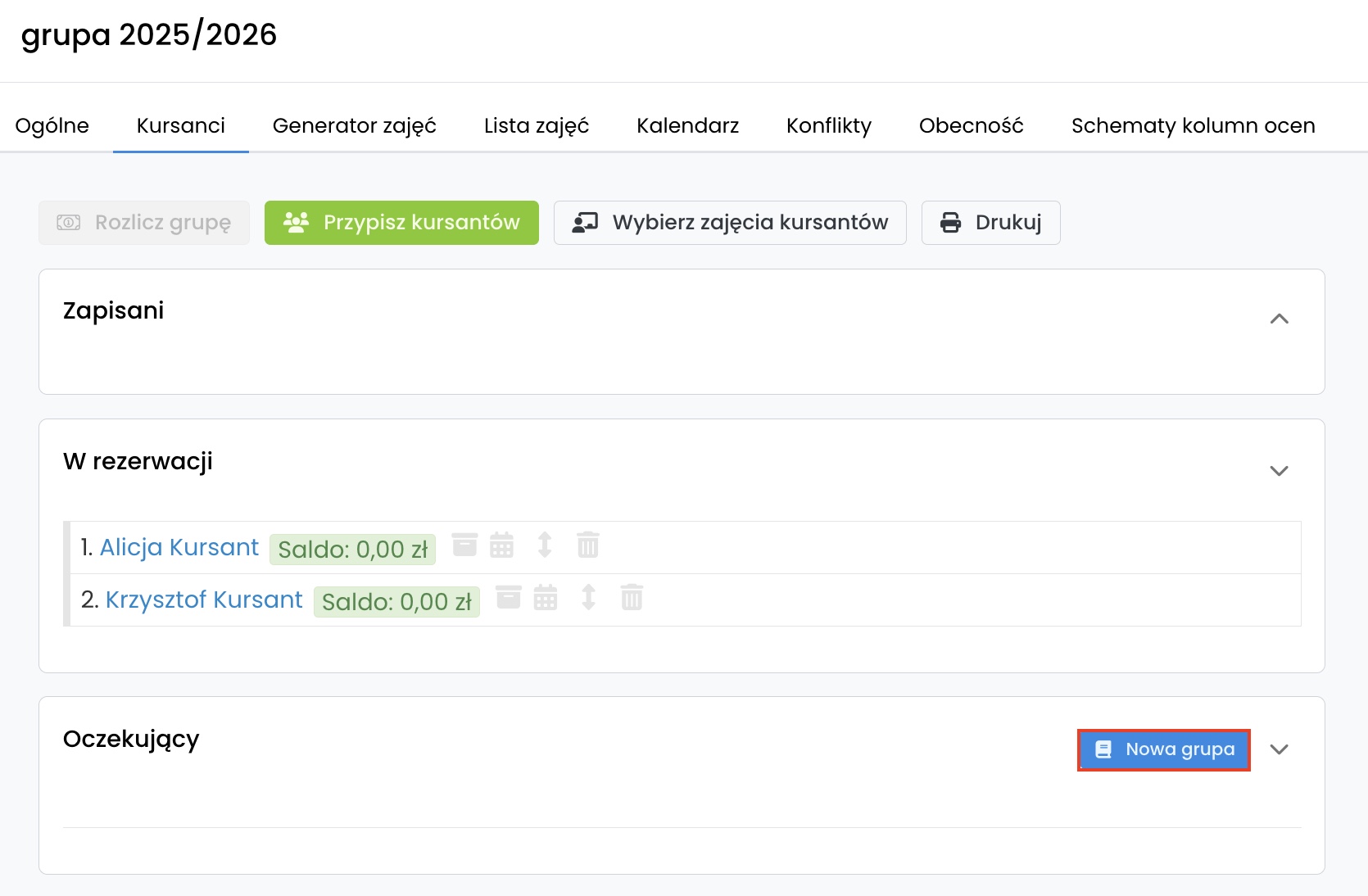Switch to the Generator zajęć tab

pyautogui.click(x=354, y=125)
